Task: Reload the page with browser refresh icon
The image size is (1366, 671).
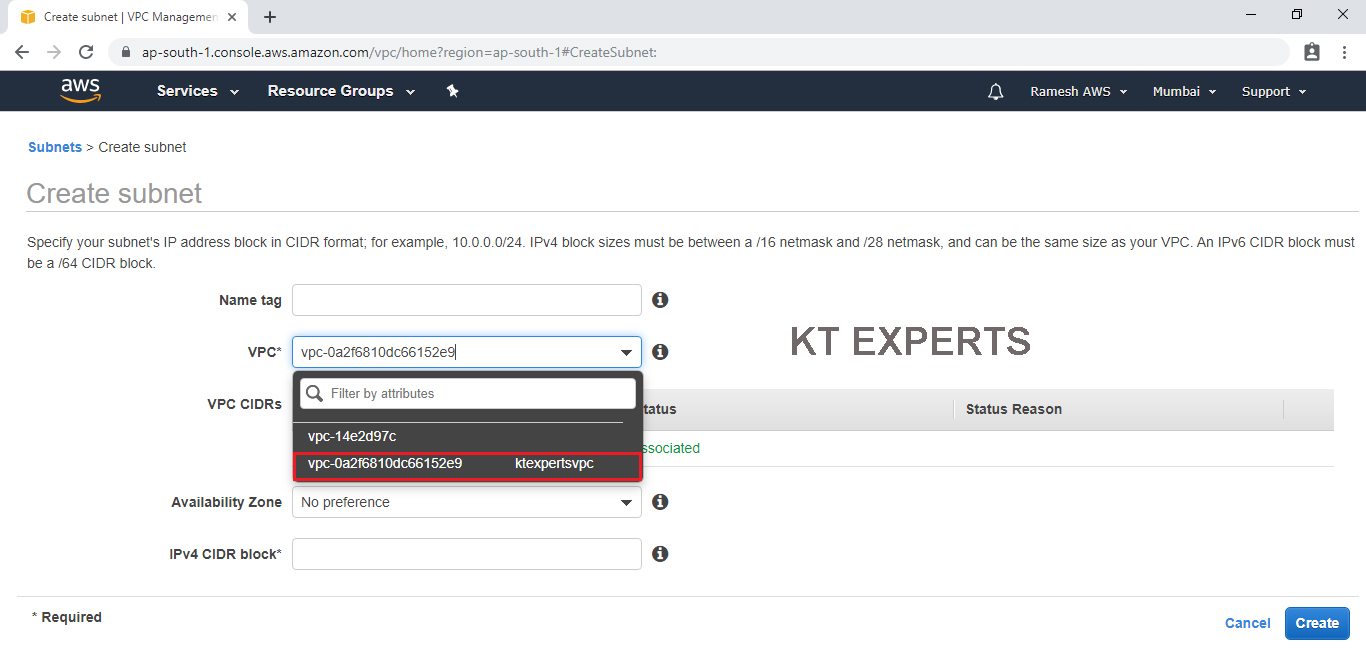Action: pyautogui.click(x=86, y=52)
